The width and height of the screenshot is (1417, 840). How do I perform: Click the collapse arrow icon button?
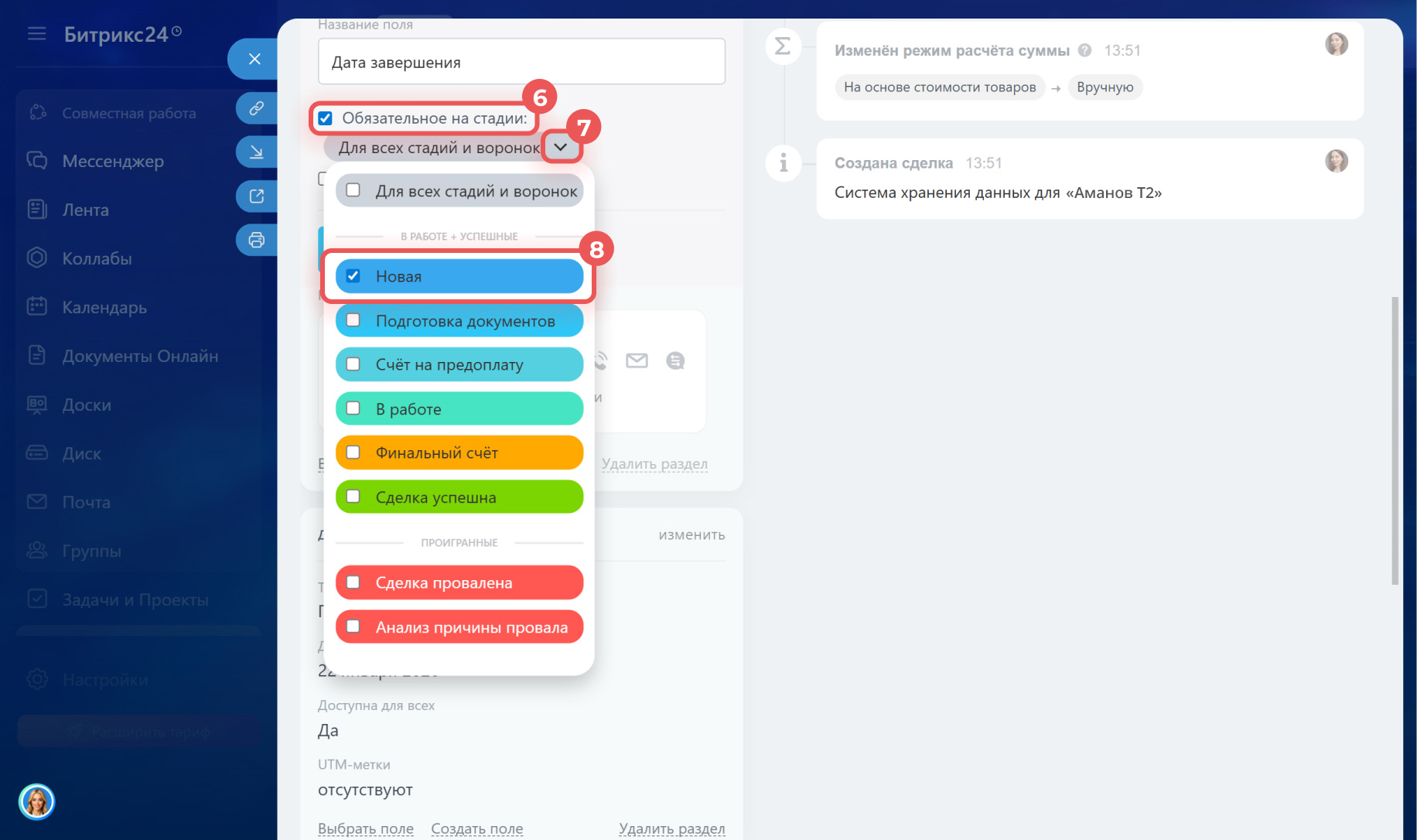point(256,152)
